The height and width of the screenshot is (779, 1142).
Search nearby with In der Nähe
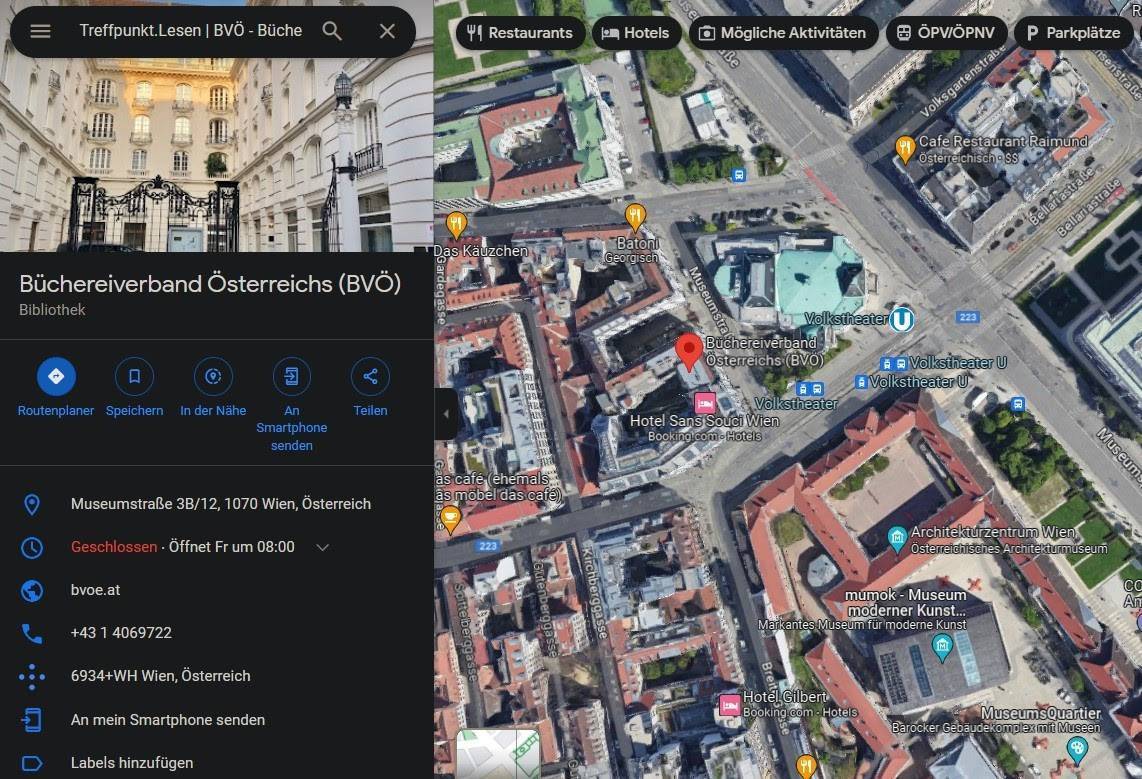click(213, 376)
